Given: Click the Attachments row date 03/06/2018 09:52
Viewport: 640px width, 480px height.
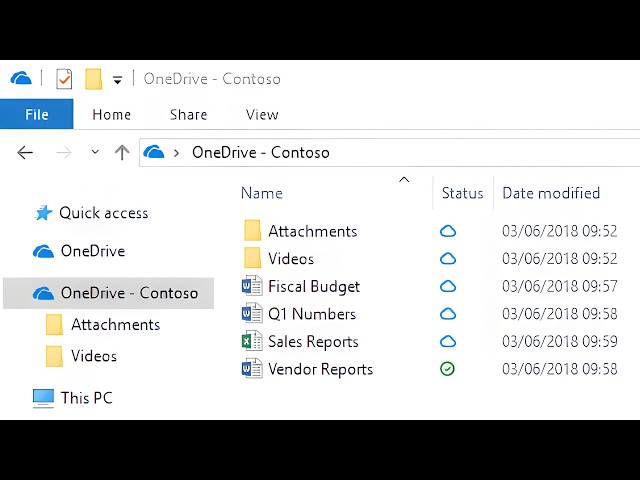Looking at the screenshot, I should point(560,231).
